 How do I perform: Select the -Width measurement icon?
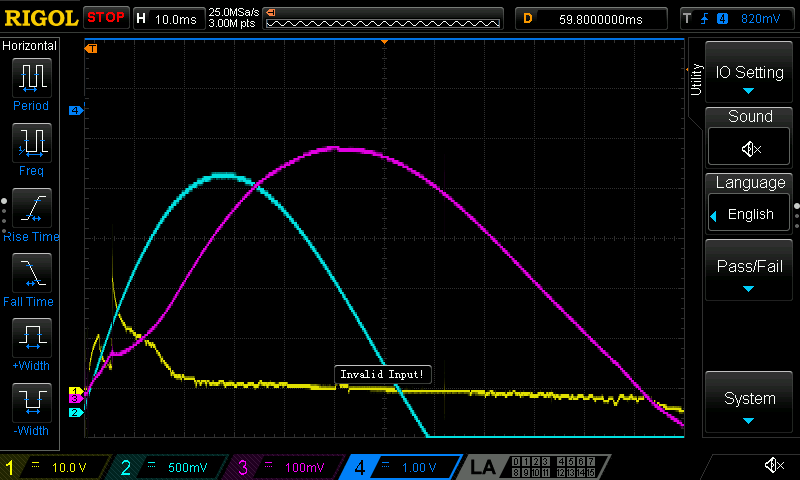[x=30, y=405]
